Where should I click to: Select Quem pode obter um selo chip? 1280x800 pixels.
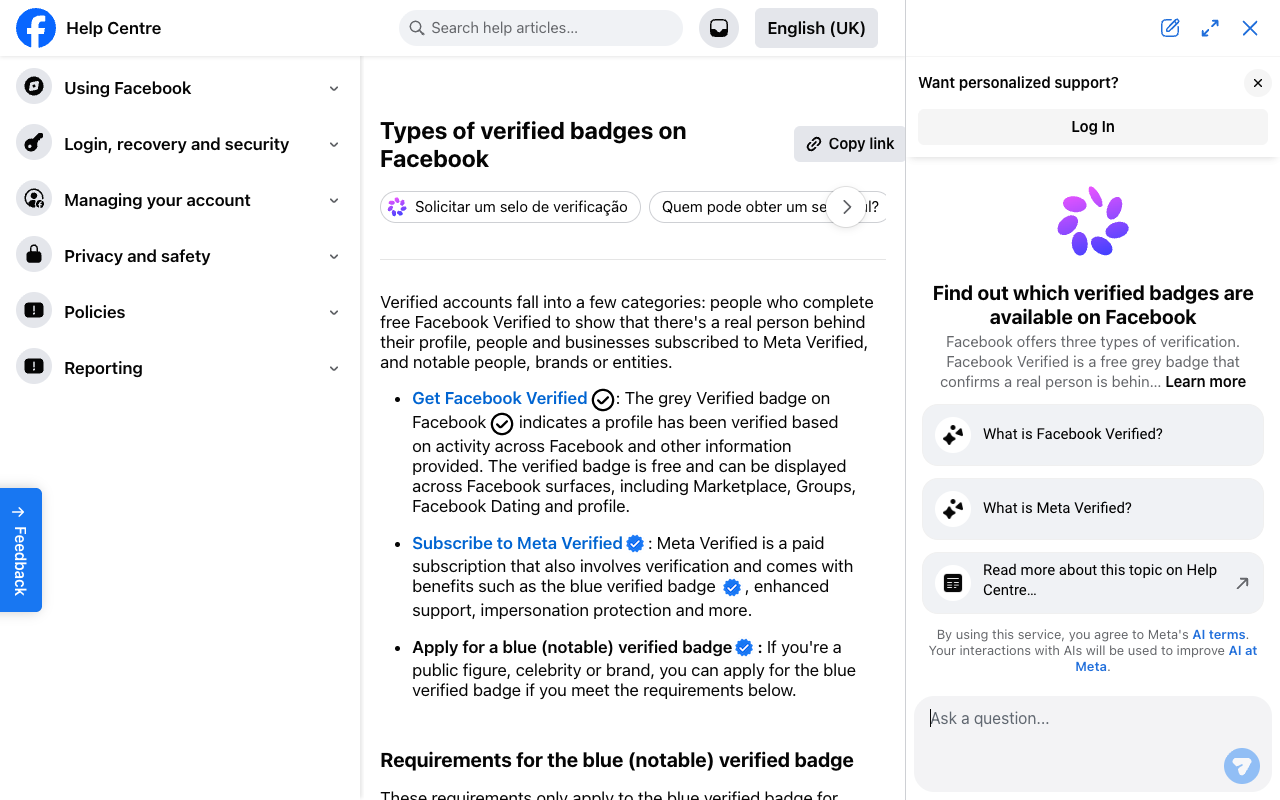(768, 207)
